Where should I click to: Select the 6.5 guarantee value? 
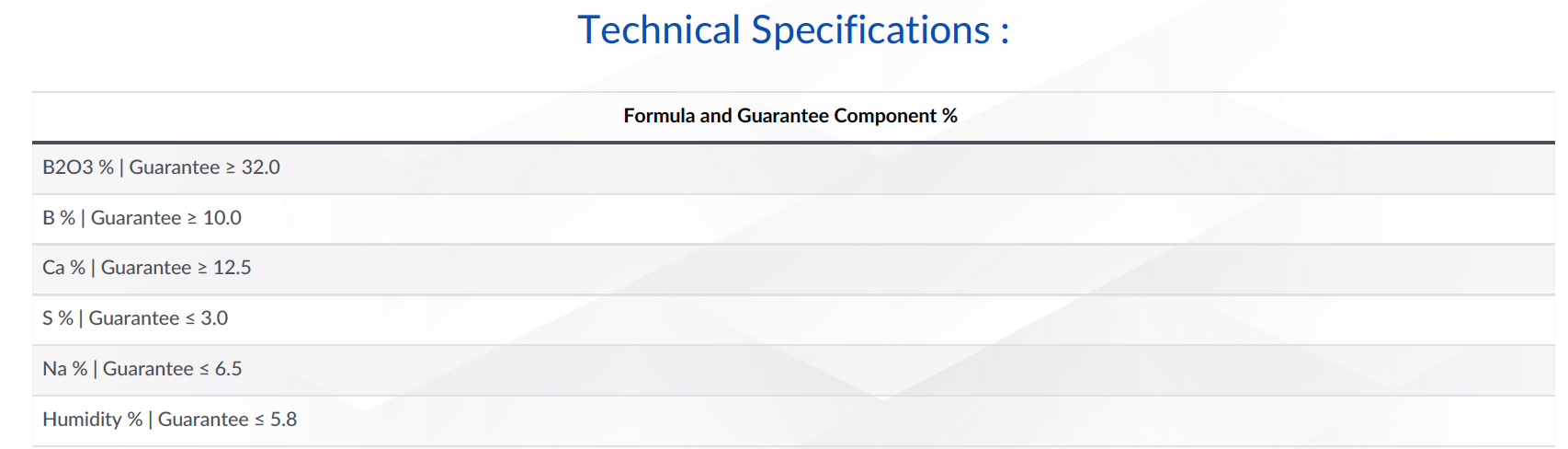[x=229, y=369]
